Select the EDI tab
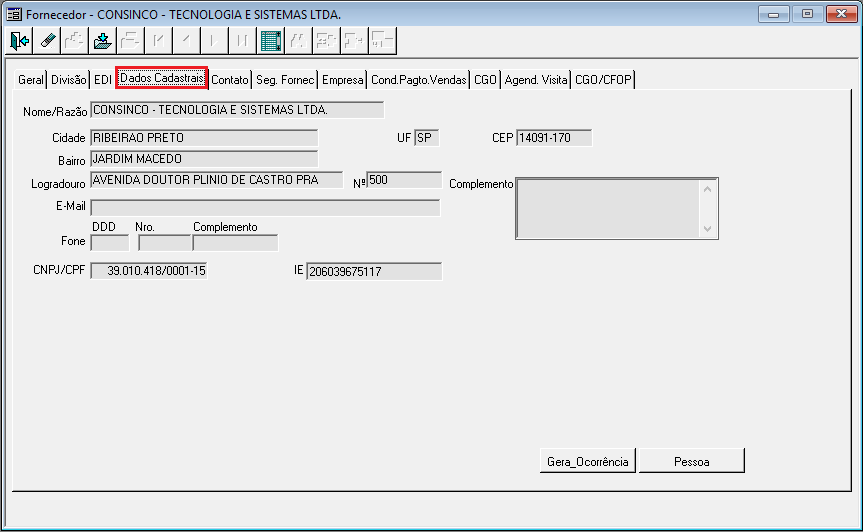This screenshot has width=863, height=532. (103, 80)
